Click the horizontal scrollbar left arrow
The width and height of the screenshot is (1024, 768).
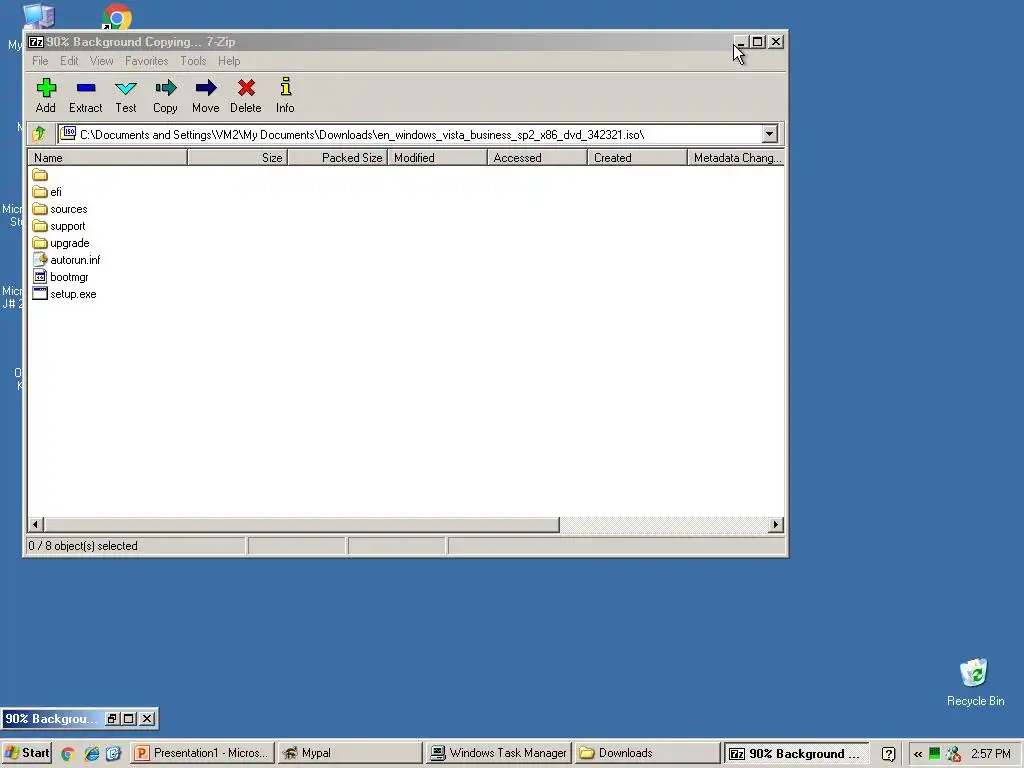[36, 524]
